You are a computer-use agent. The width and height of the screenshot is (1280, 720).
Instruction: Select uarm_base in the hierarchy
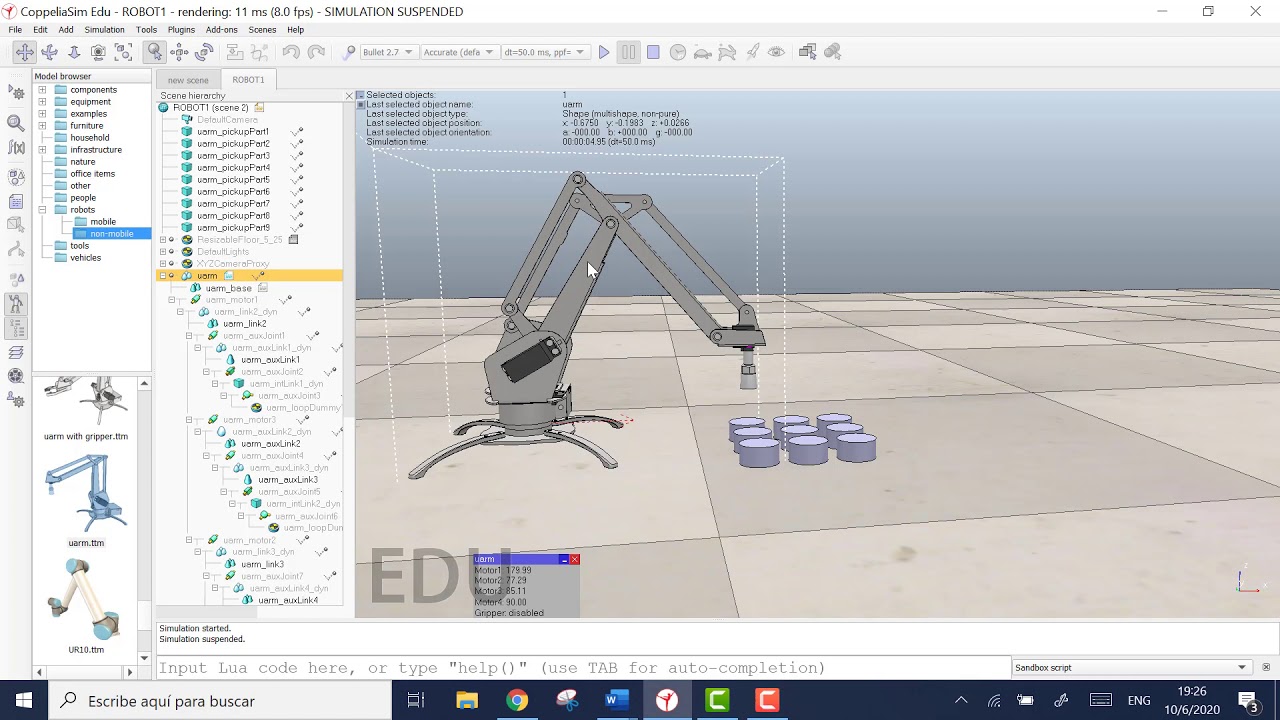pyautogui.click(x=228, y=288)
